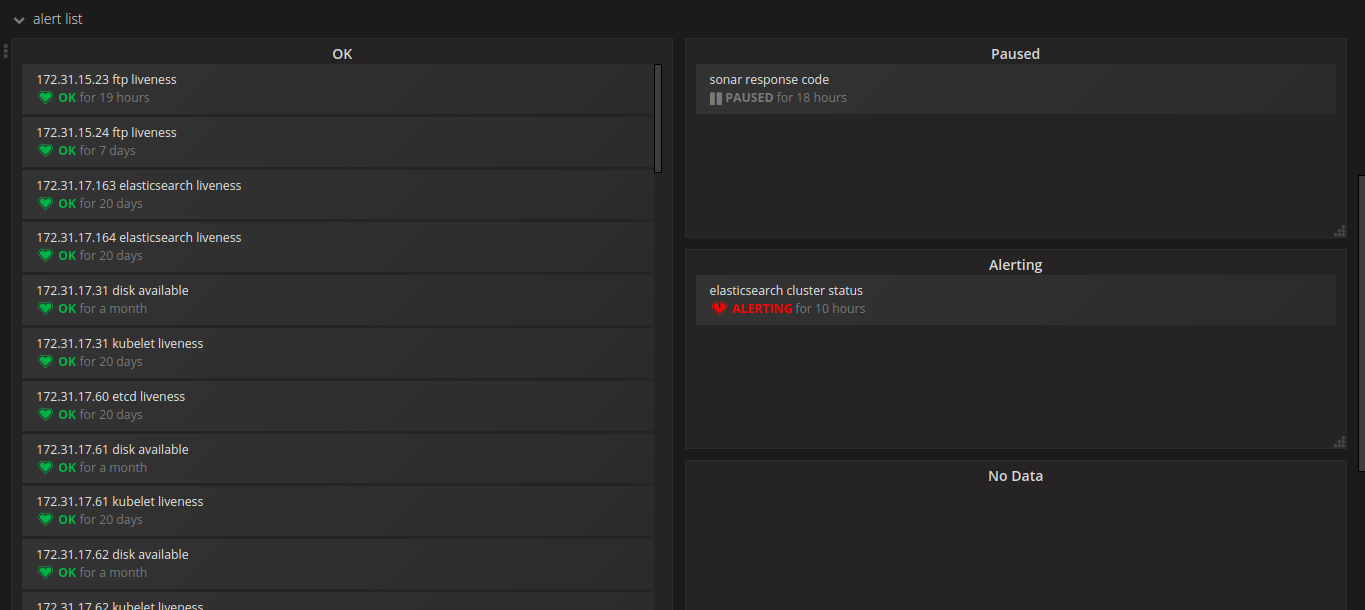
Task: Click heart icon of 172.31.17.60 etcd liveness
Action: (45, 415)
